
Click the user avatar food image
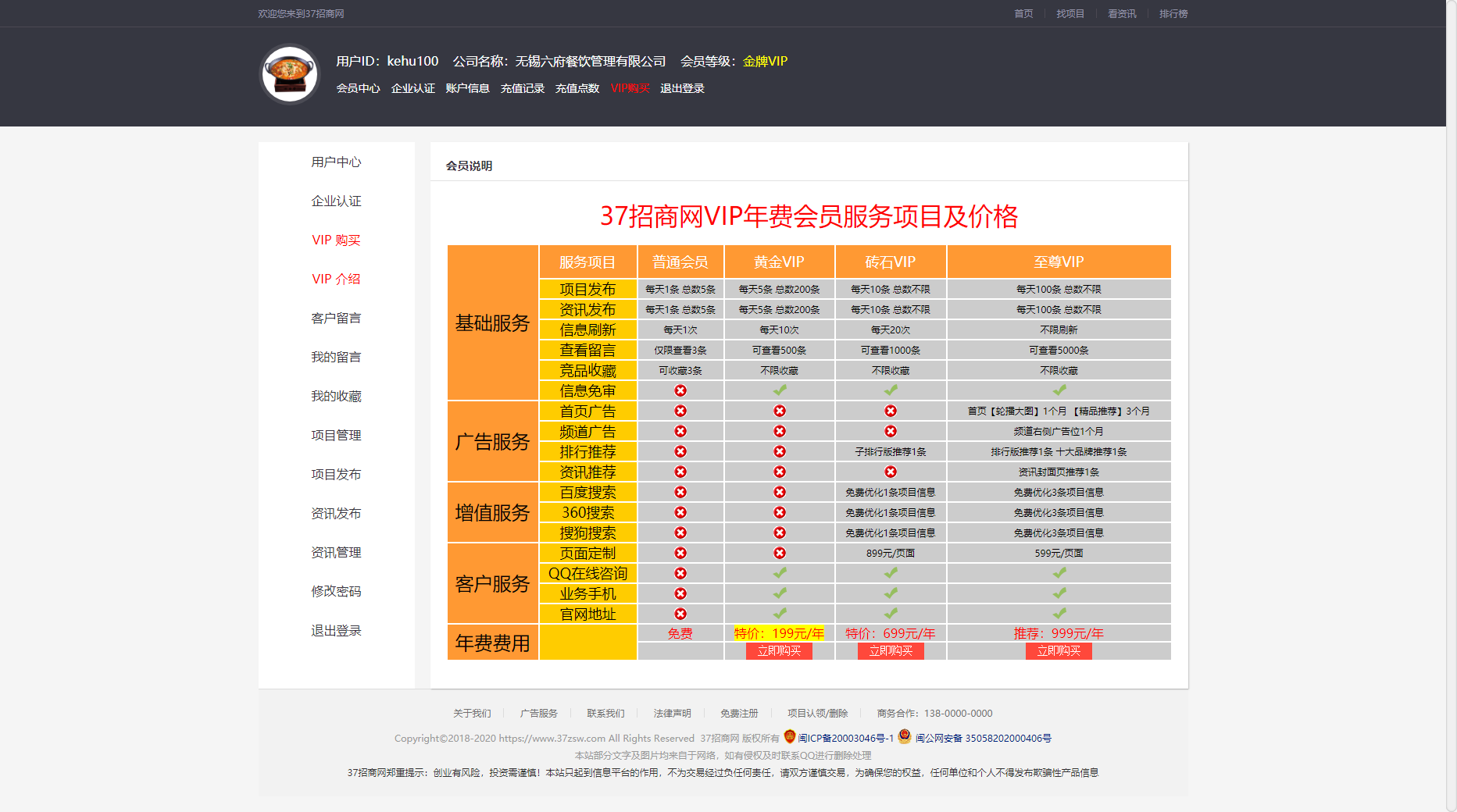click(290, 74)
